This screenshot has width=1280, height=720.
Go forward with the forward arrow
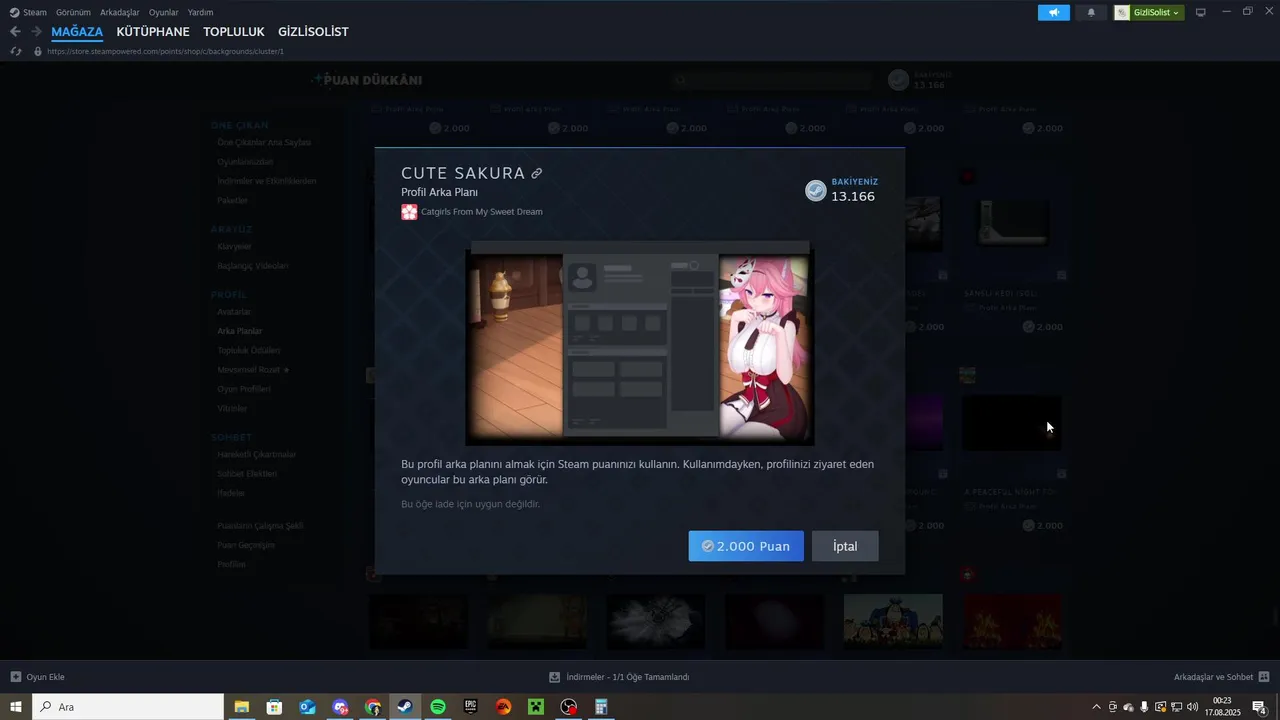[x=36, y=32]
